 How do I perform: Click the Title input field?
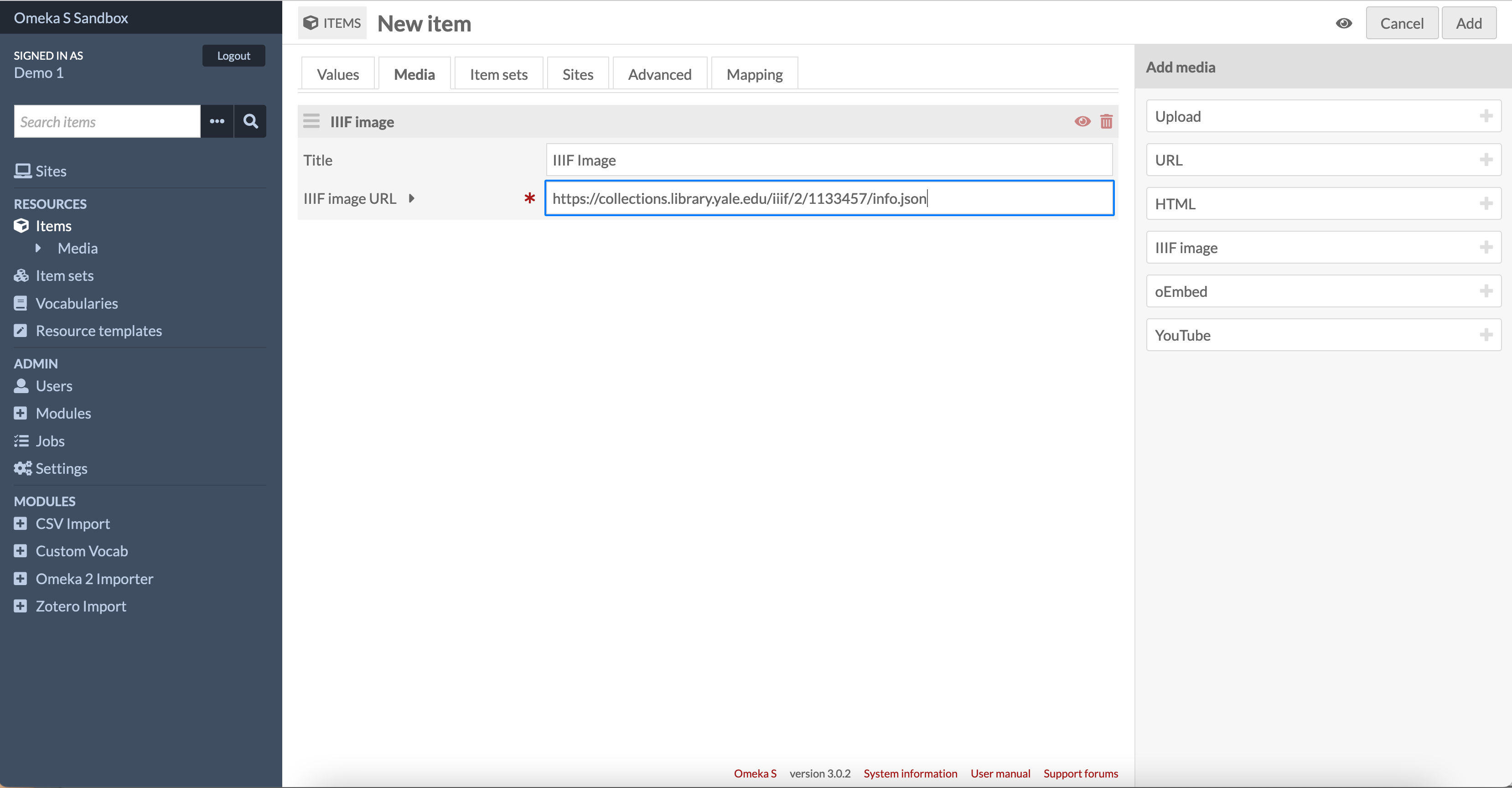(x=829, y=160)
